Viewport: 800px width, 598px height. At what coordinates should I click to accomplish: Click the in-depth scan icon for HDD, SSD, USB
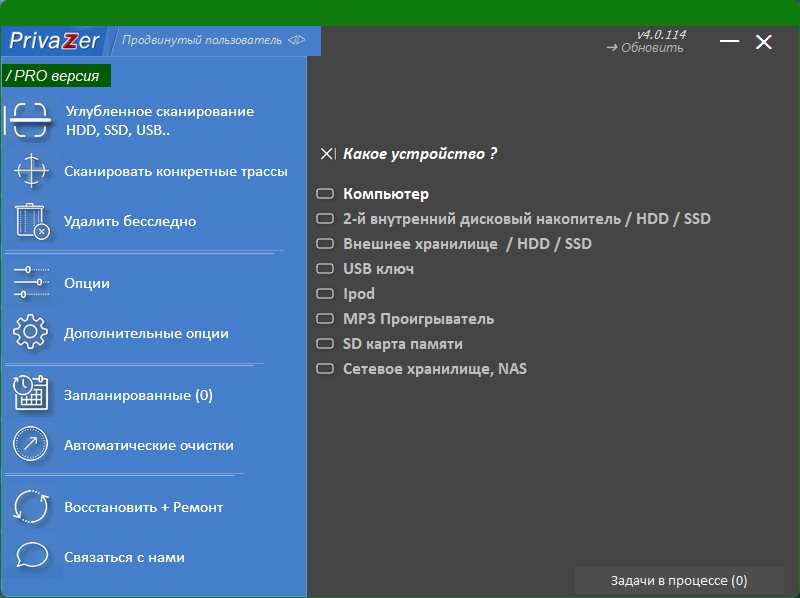click(x=31, y=121)
